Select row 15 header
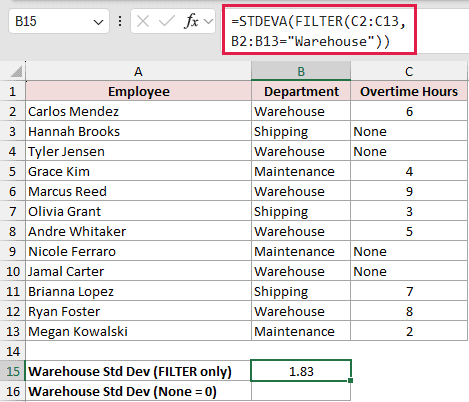The image size is (469, 402). click(13, 371)
